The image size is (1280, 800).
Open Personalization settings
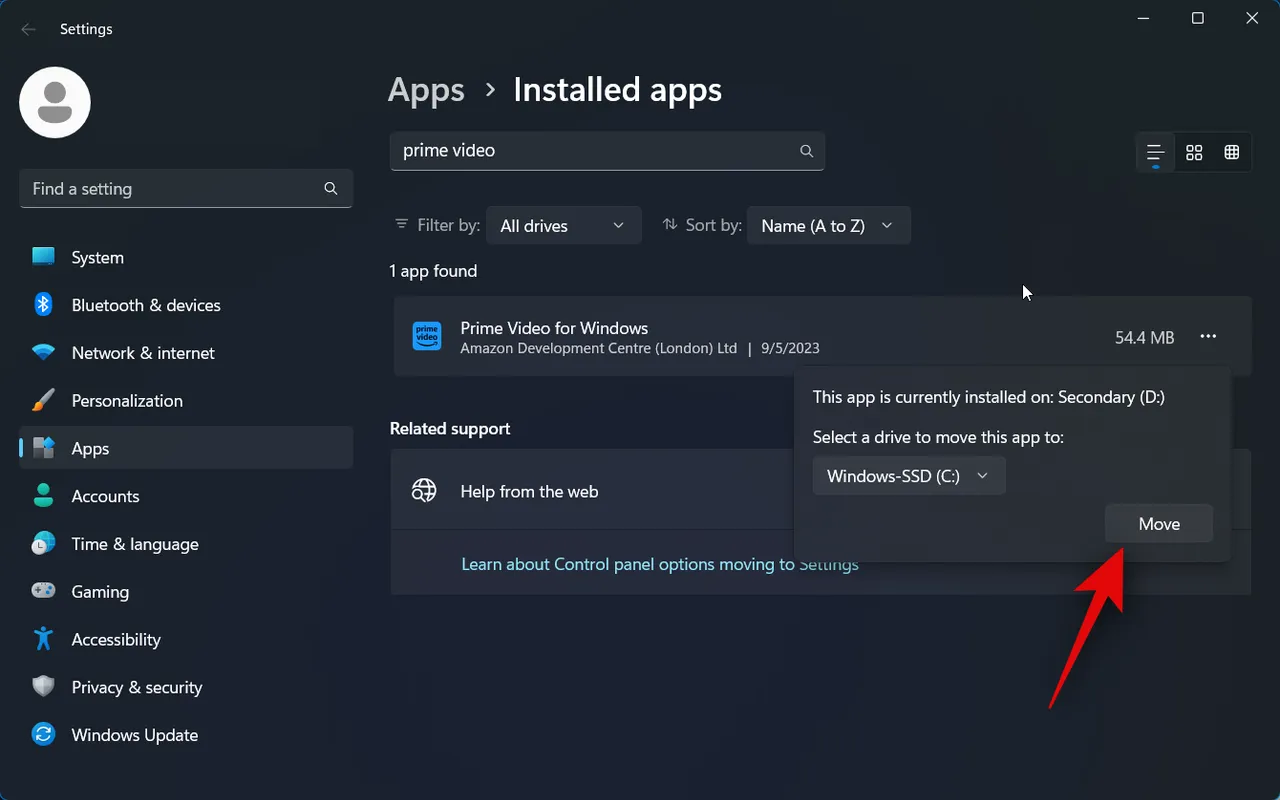tap(186, 401)
